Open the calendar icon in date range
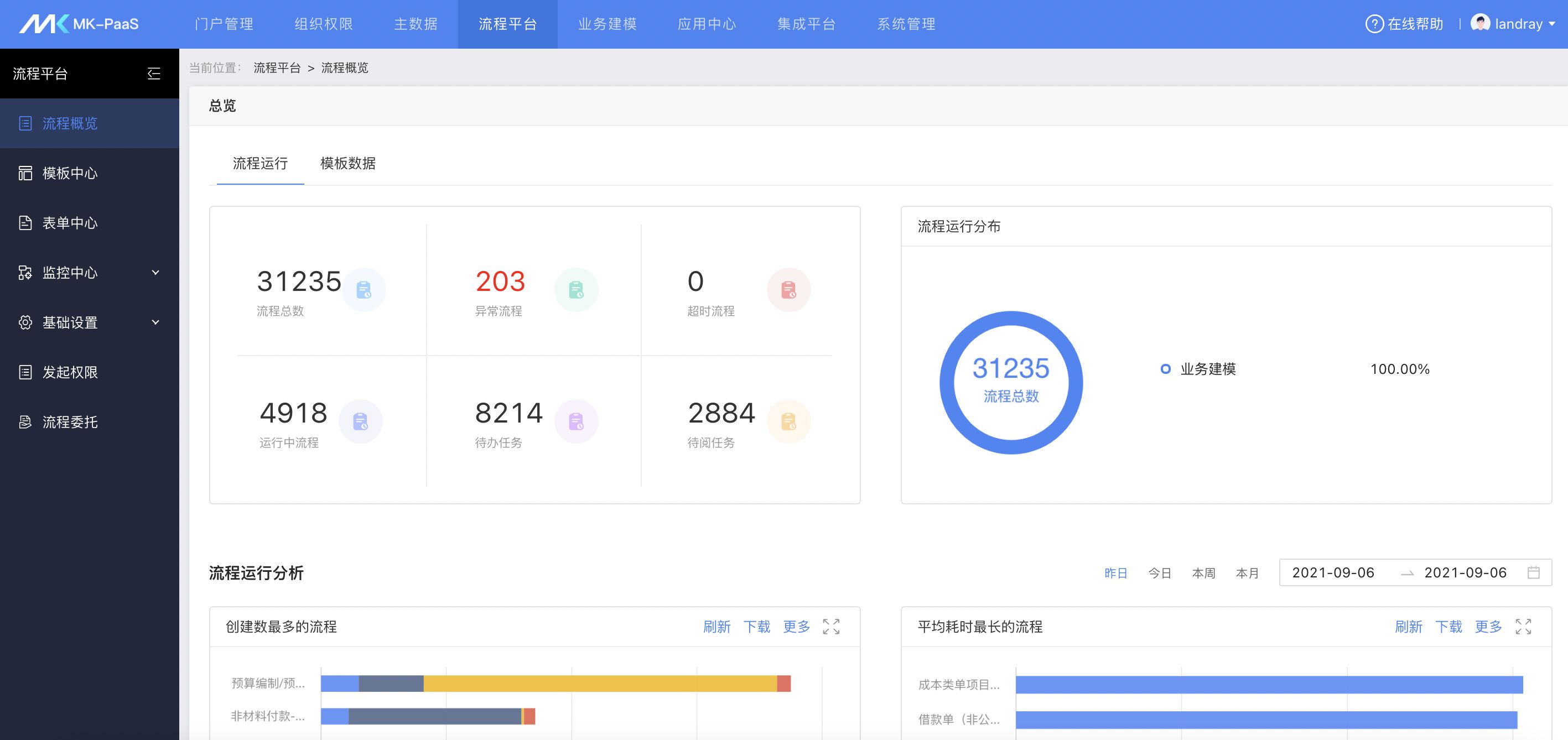The height and width of the screenshot is (740, 1568). [1533, 572]
